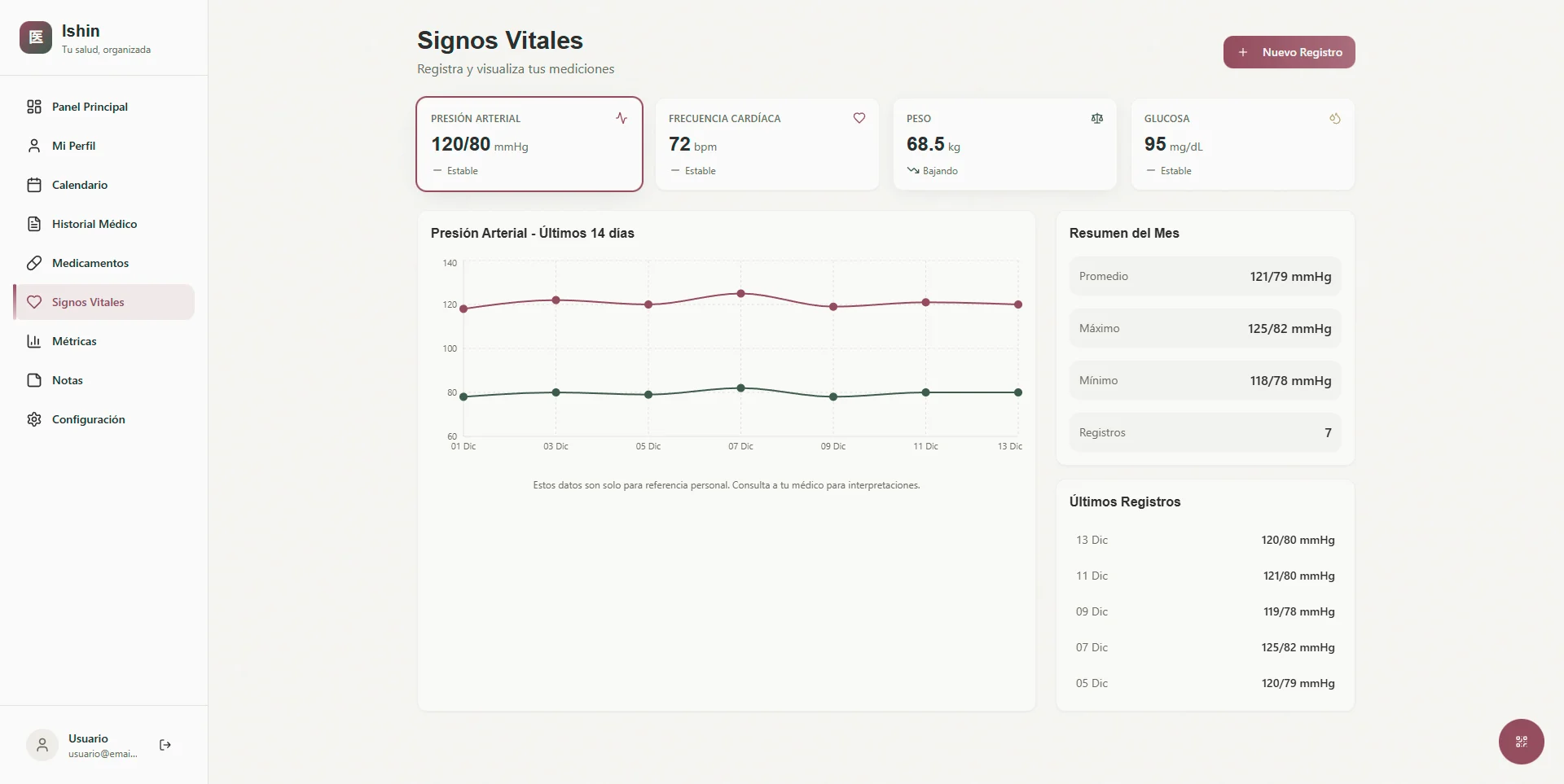Switch to the Frecuencia Cardíaca card
The image size is (1564, 784).
click(767, 144)
